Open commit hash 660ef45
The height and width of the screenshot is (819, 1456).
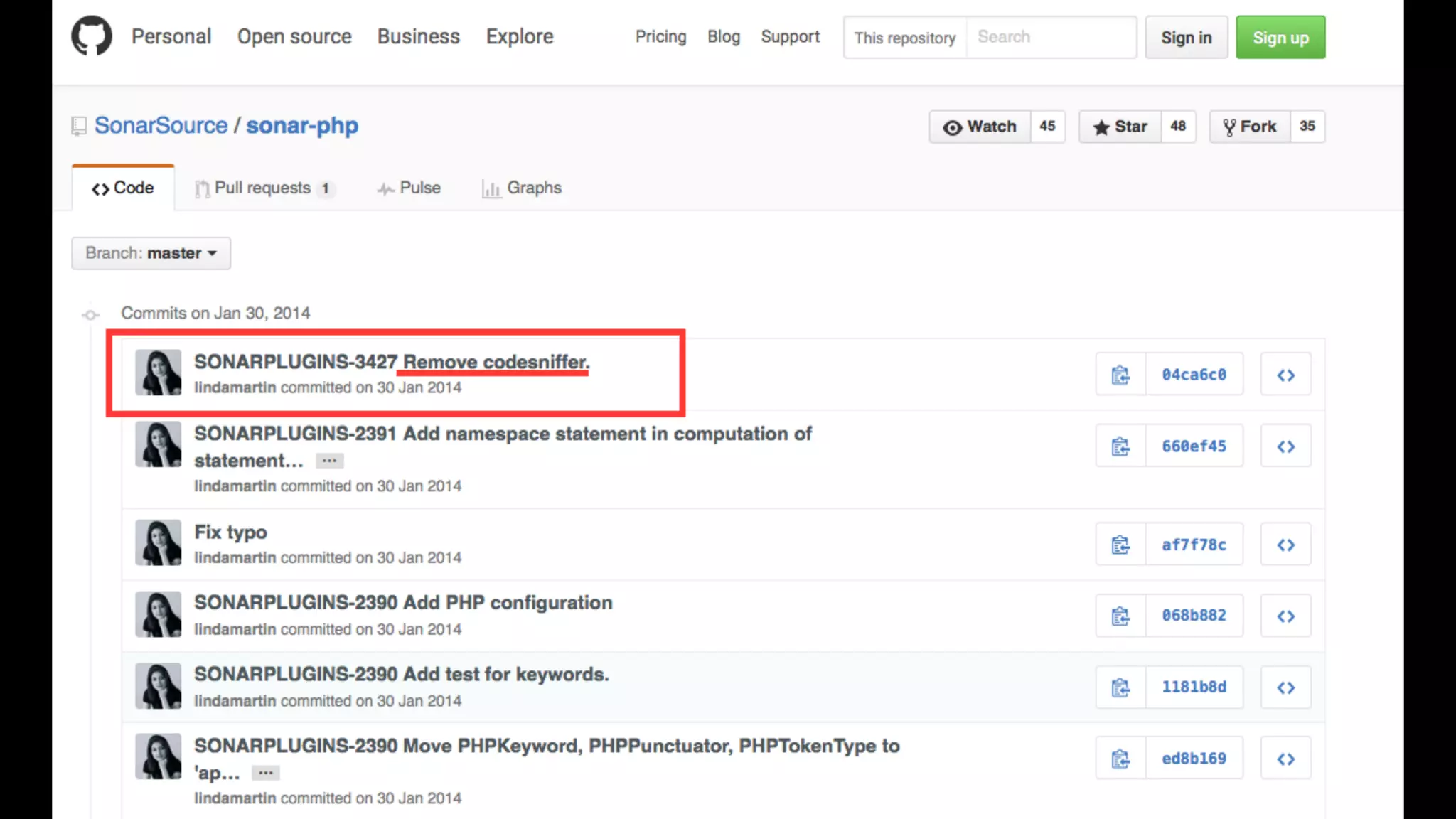(1194, 446)
